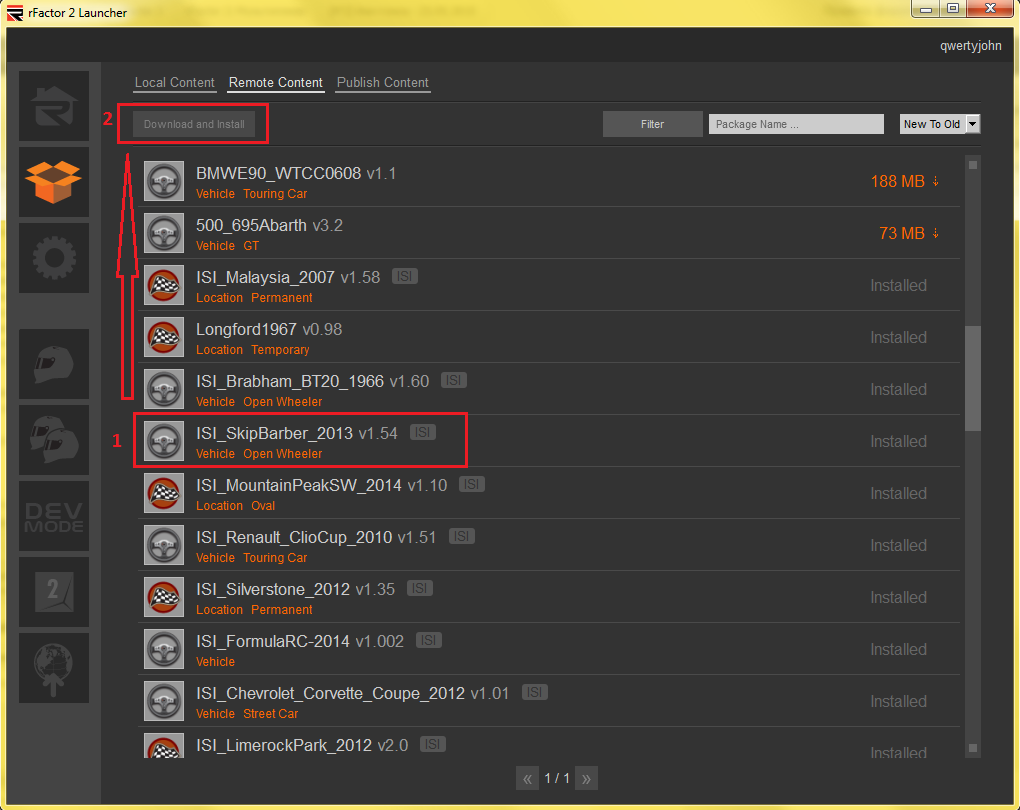
Task: Switch to the Local Content tab
Action: click(175, 83)
